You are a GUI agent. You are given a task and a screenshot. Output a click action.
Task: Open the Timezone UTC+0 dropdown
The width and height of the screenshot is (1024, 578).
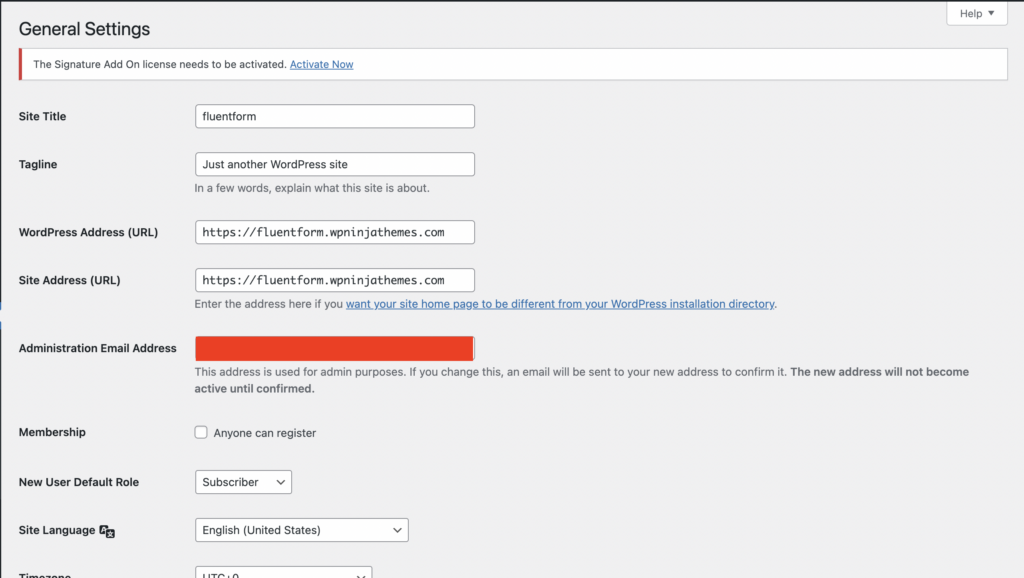tap(283, 572)
